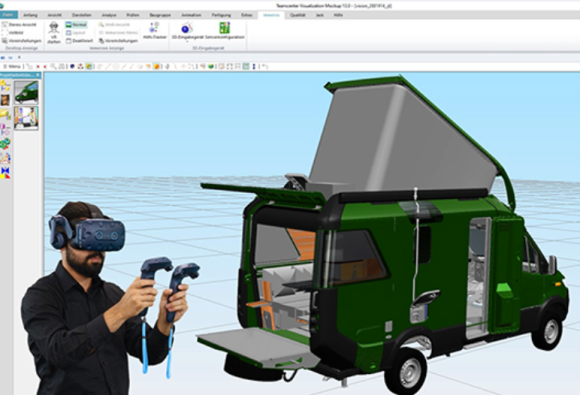Open the Datei file tab
Image resolution: width=580 pixels, height=395 pixels.
[x=9, y=15]
